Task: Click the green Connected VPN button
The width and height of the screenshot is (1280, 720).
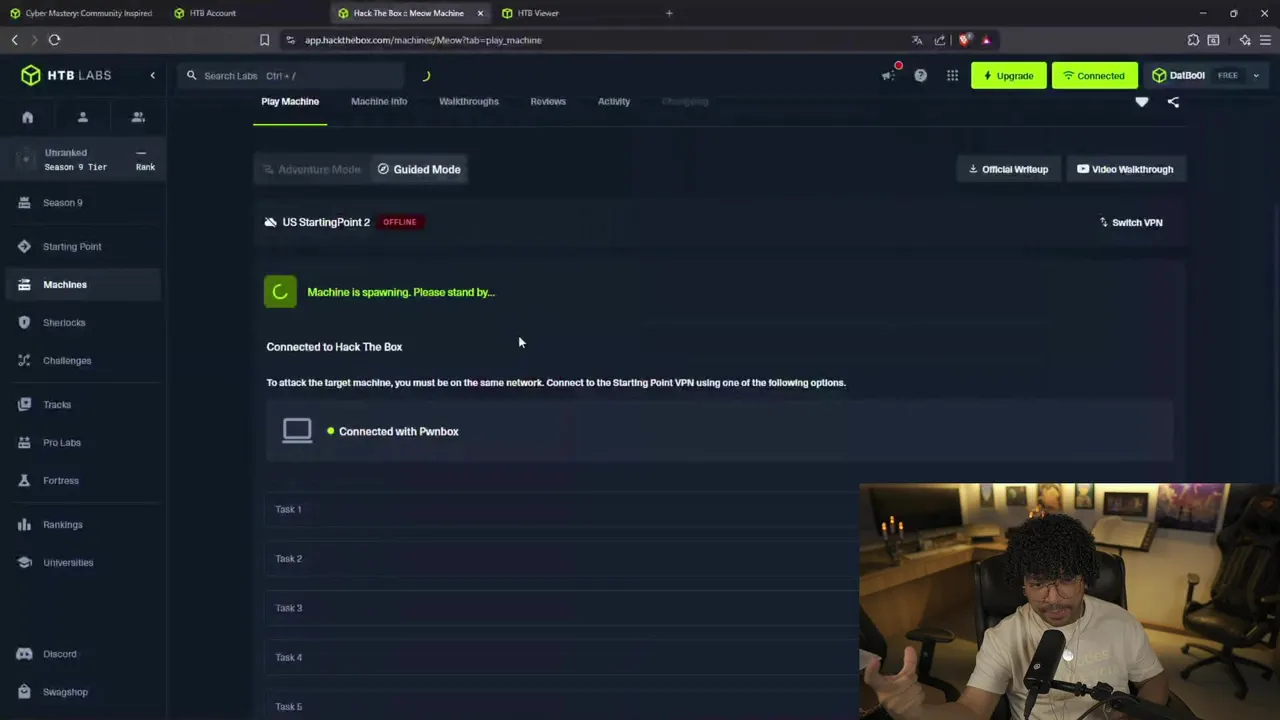Action: [1094, 76]
